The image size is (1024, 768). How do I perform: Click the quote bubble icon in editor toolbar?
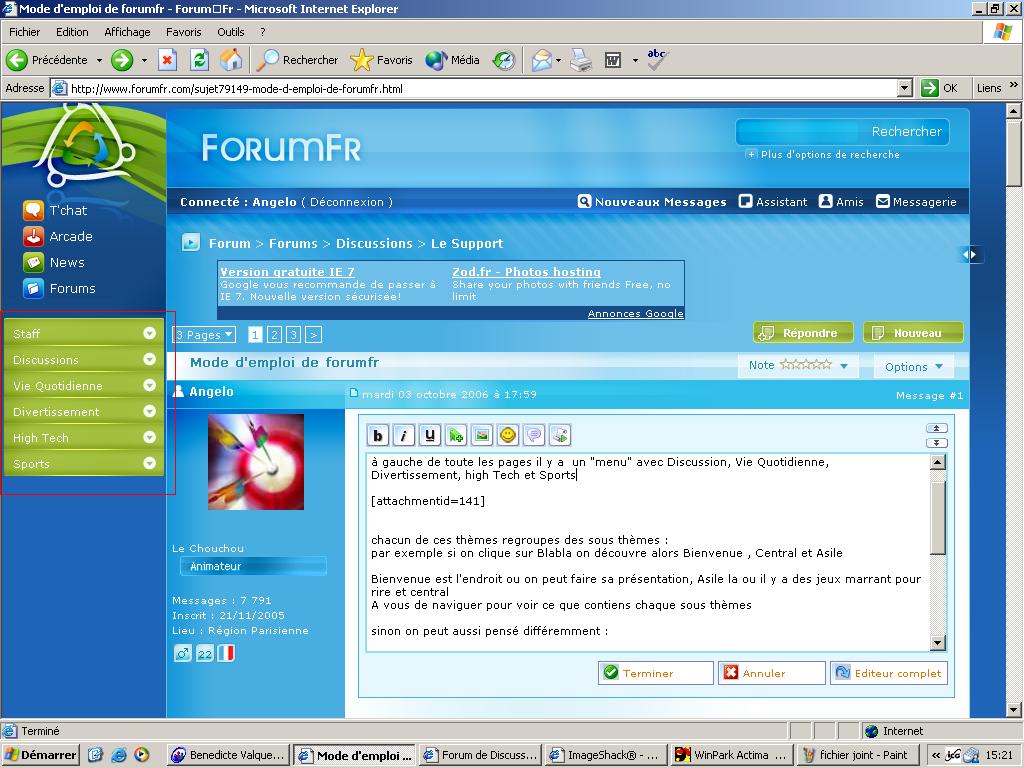click(x=534, y=435)
